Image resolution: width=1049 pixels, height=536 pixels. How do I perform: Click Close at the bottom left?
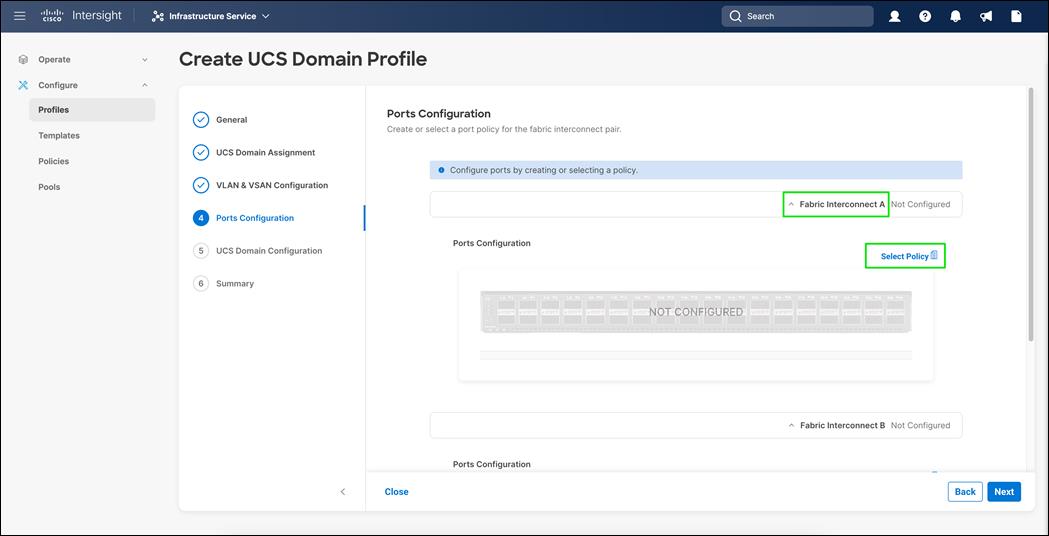coord(396,492)
